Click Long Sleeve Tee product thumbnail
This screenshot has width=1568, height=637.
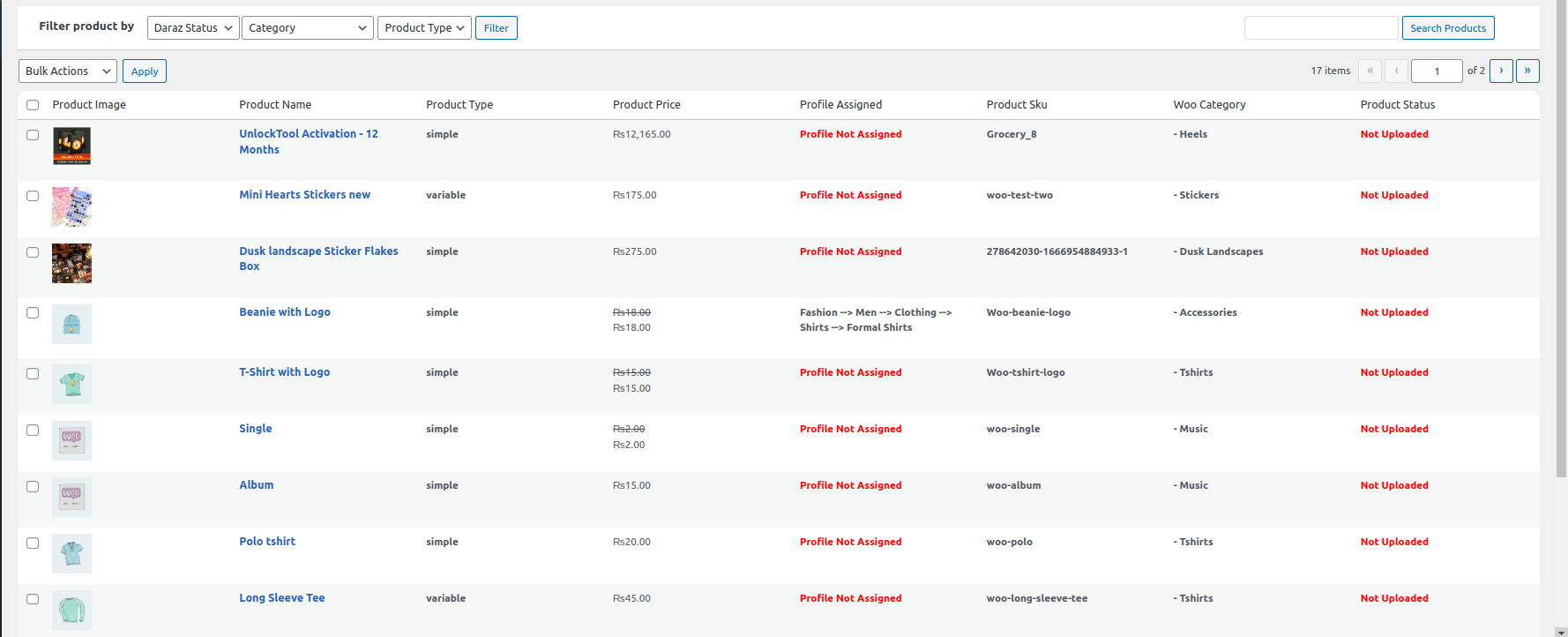coord(71,610)
